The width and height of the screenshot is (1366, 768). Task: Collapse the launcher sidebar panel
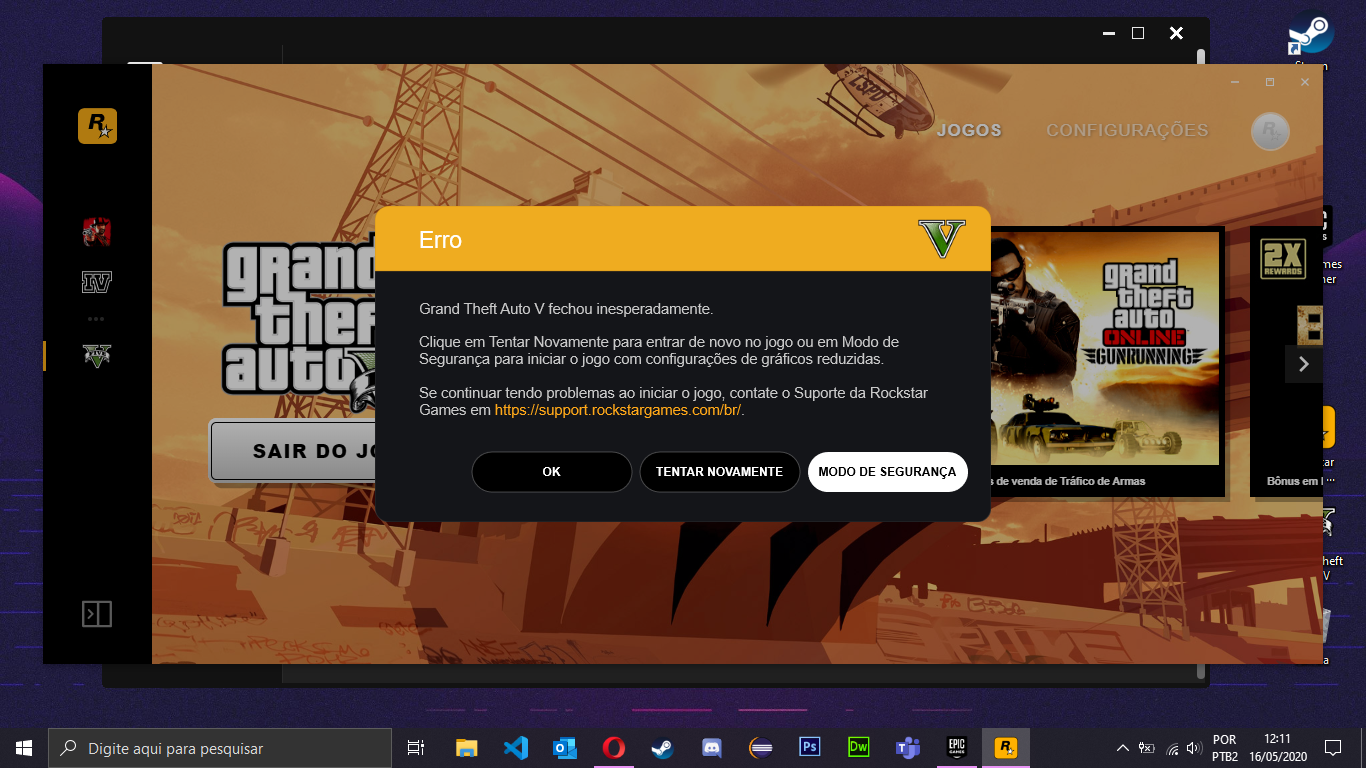click(97, 614)
